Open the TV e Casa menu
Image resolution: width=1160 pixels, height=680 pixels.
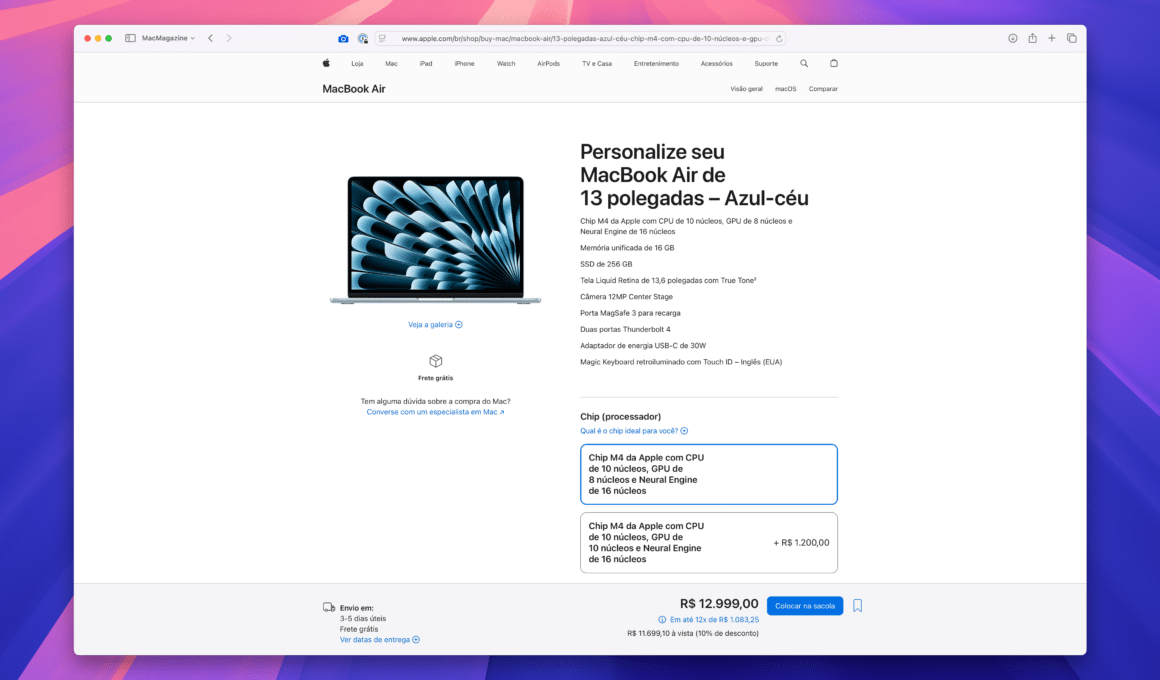pos(597,64)
